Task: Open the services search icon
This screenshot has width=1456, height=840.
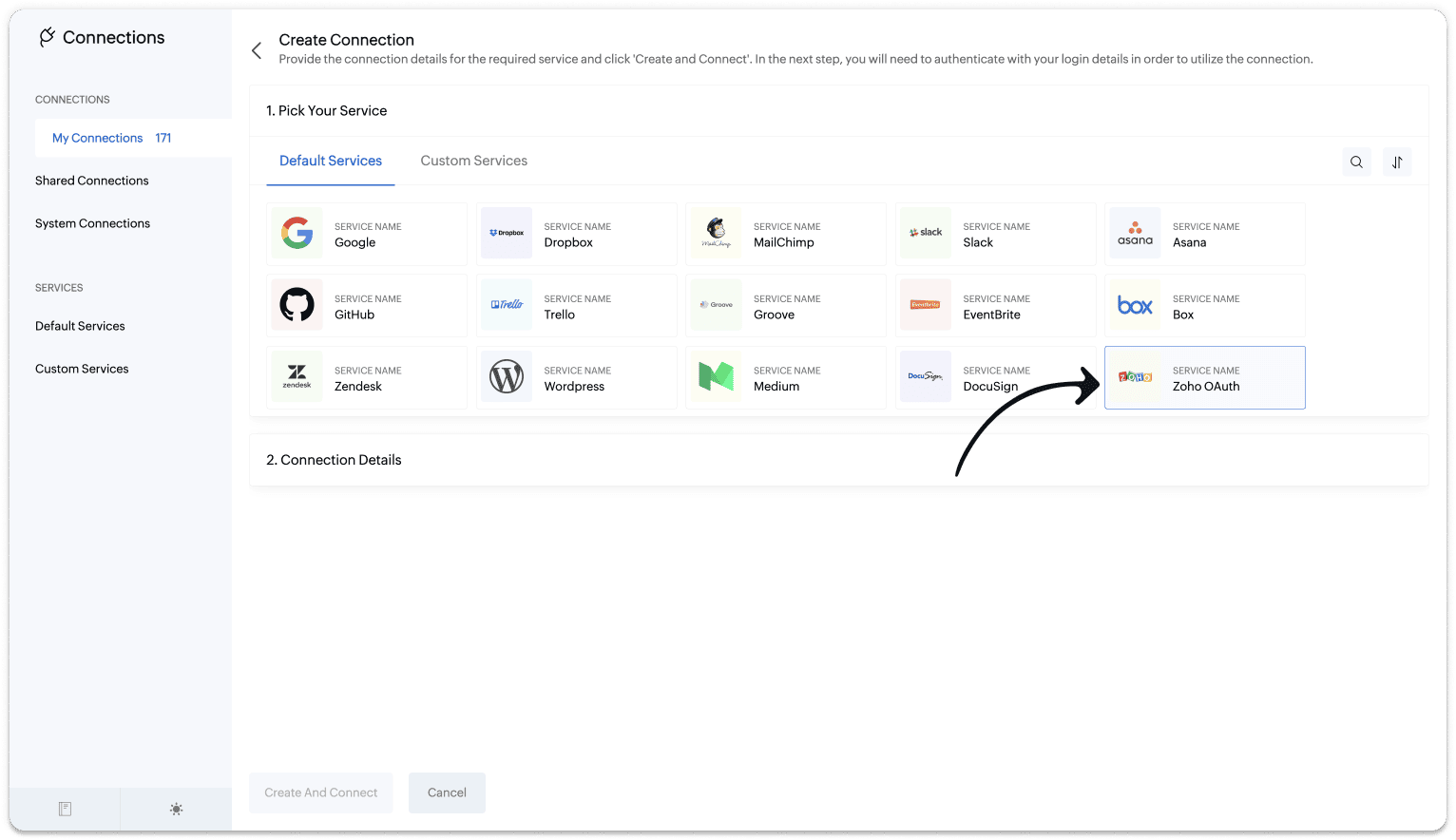Action: point(1356,162)
